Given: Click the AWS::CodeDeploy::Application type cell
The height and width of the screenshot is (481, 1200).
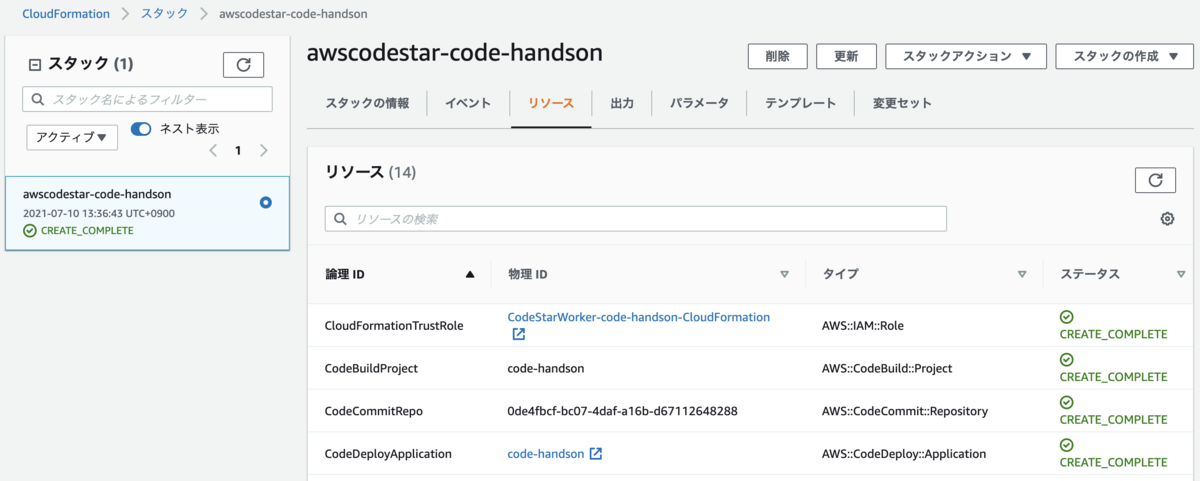Looking at the screenshot, I should coord(904,454).
